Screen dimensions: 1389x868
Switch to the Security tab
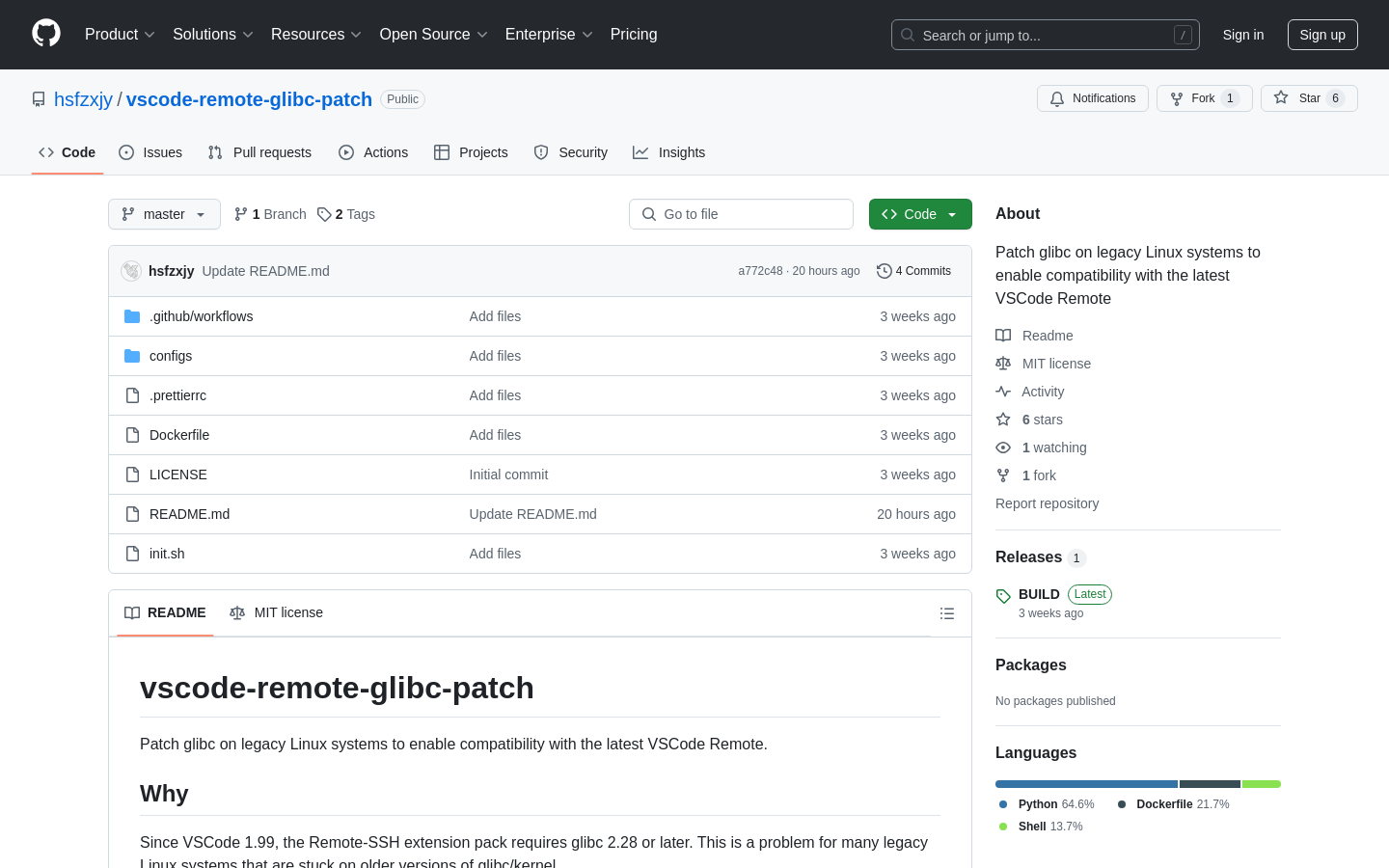pyautogui.click(x=571, y=152)
